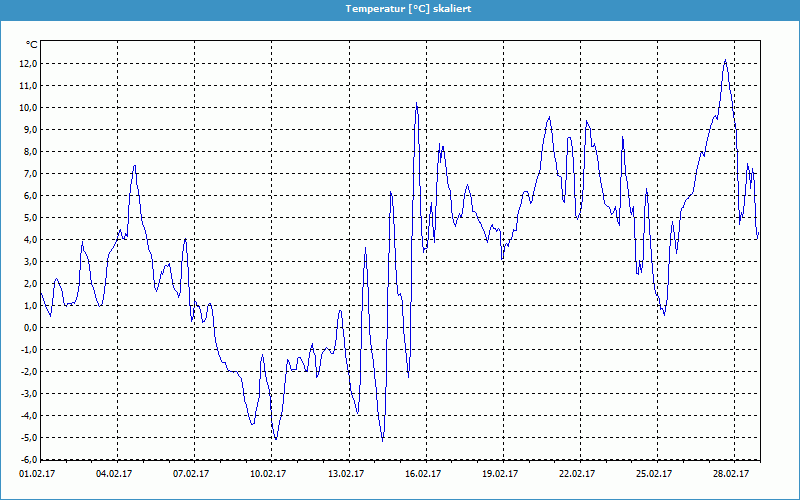Select the -2,0 y-axis label
The width and height of the screenshot is (800, 500).
coord(26,372)
